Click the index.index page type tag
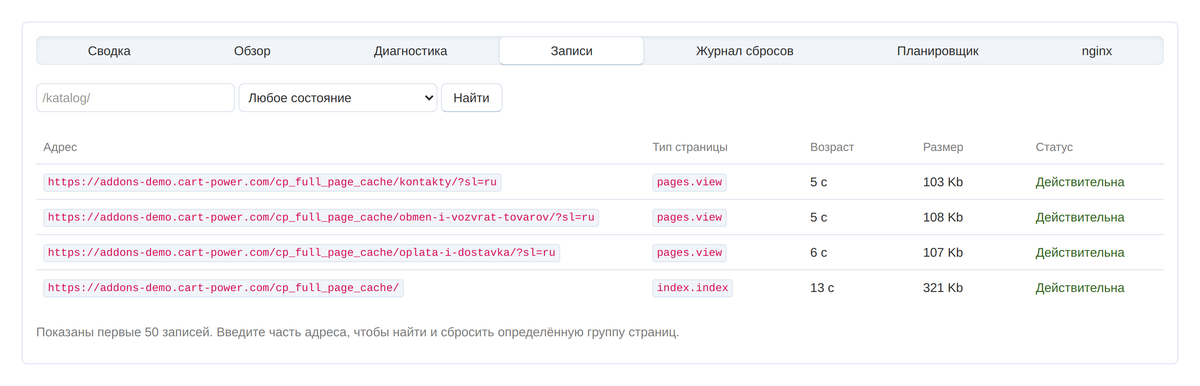 tap(692, 288)
